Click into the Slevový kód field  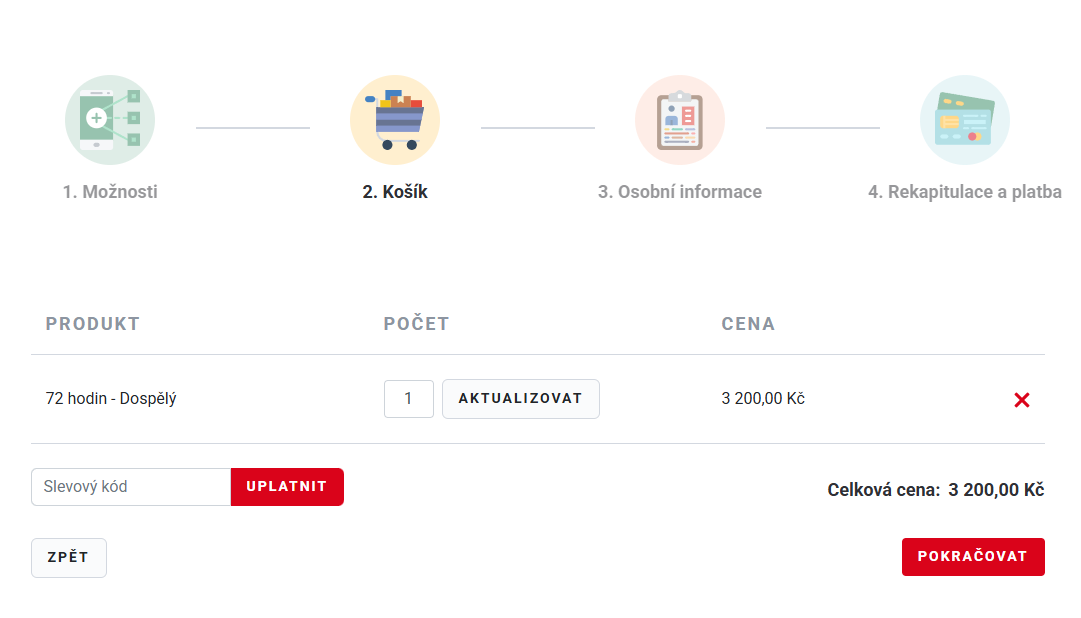coord(131,487)
